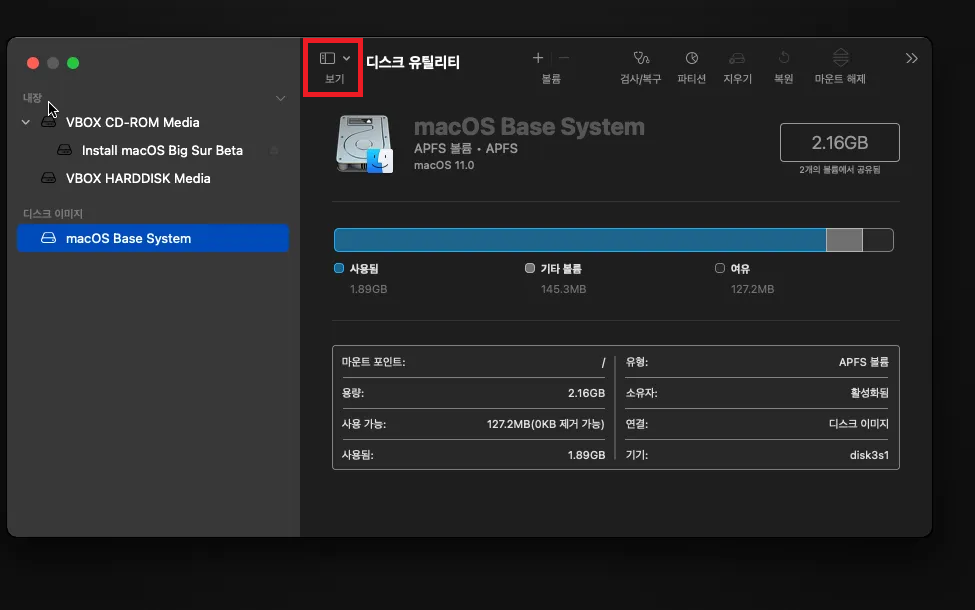
Task: Expand the View dropdown chevron
Action: tap(346, 58)
